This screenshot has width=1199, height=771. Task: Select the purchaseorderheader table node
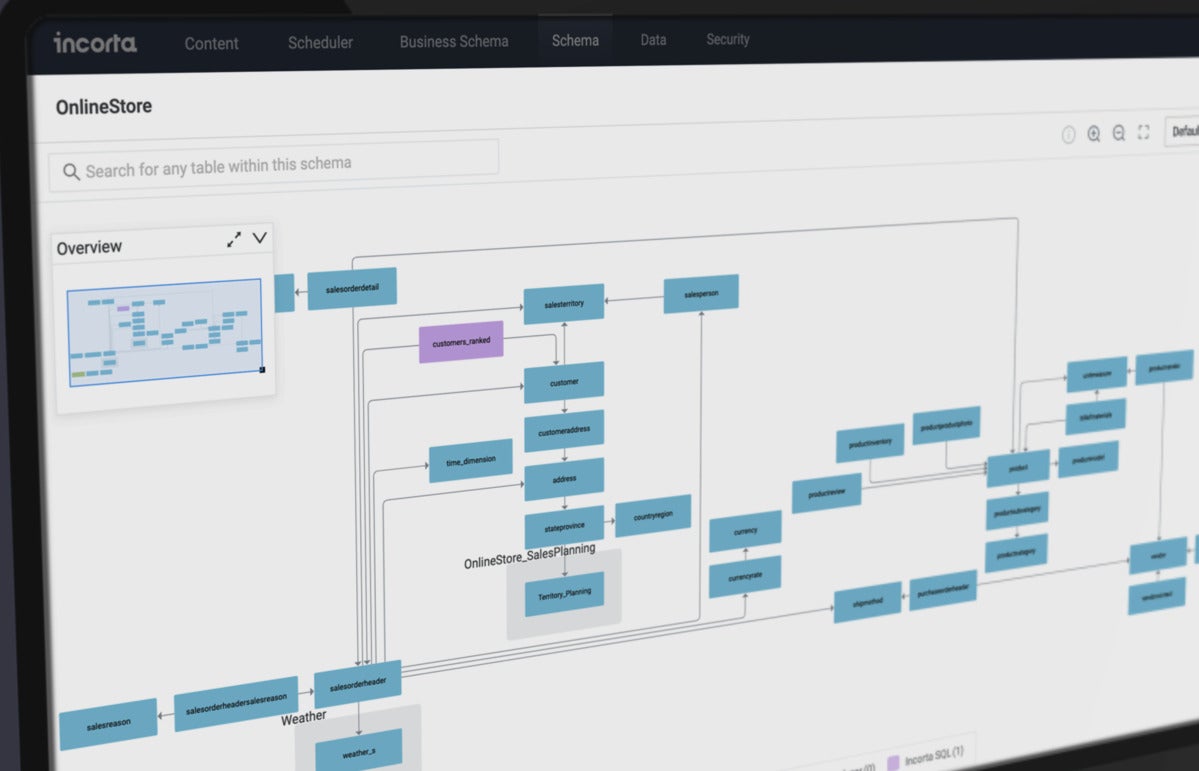tap(943, 590)
